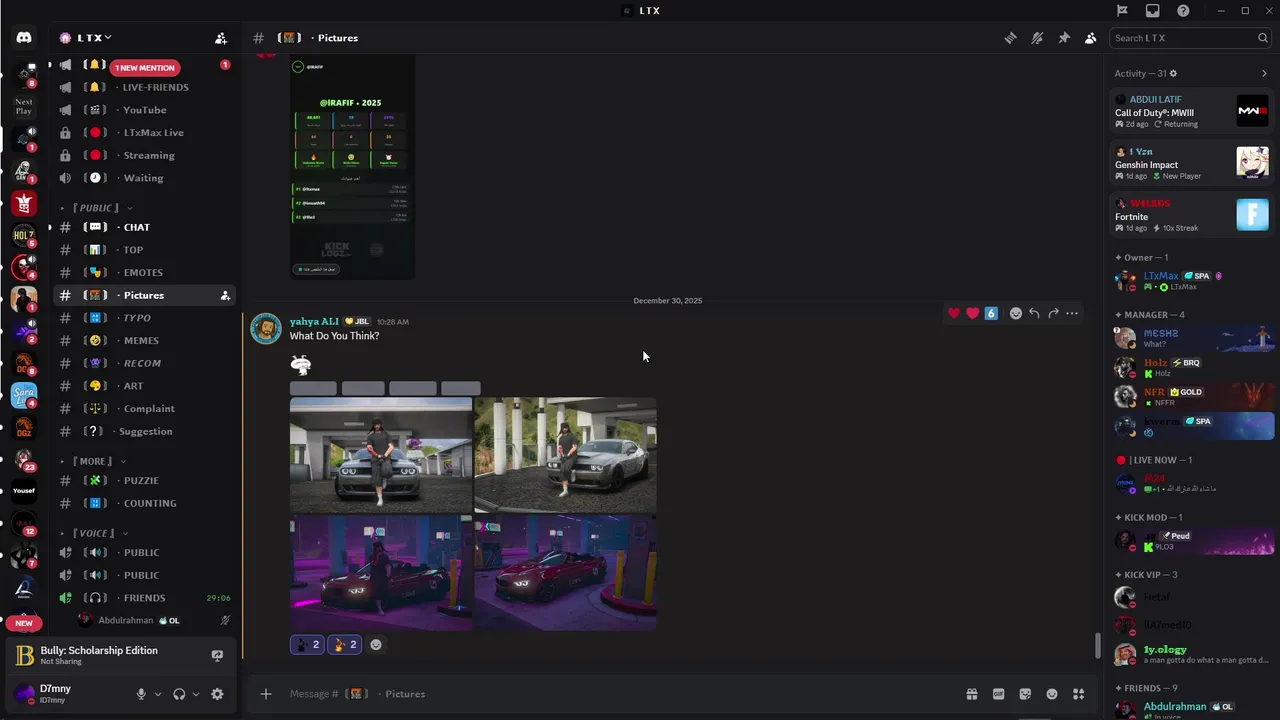Open the CHAT text channel
Viewport: 1280px width, 720px height.
click(145, 227)
